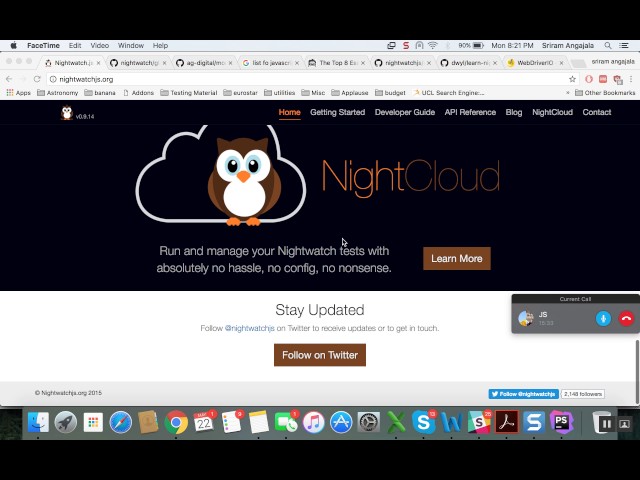Open Skype from the Dock
This screenshot has height=480, width=640.
[424, 422]
